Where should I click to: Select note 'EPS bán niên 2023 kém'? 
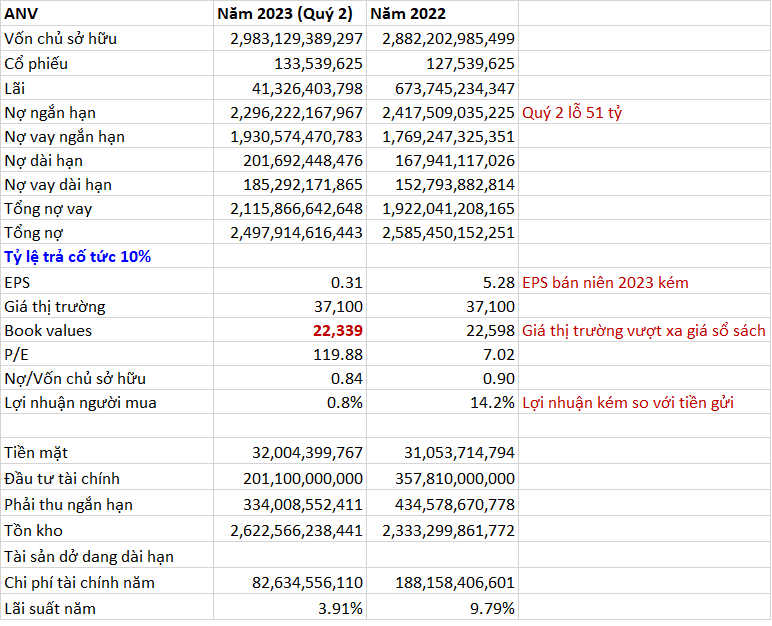605,283
